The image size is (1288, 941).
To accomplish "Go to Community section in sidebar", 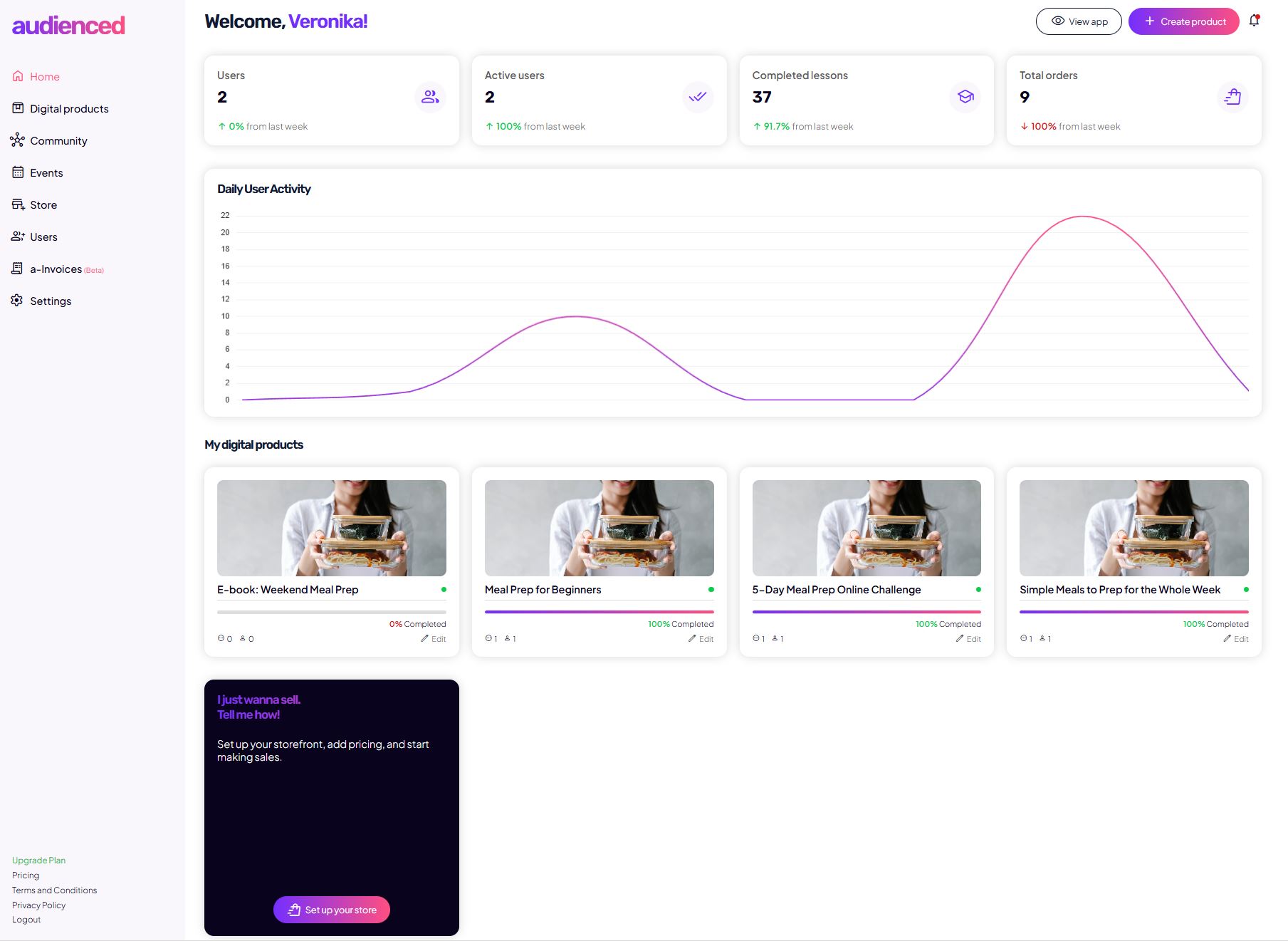I will coord(58,141).
